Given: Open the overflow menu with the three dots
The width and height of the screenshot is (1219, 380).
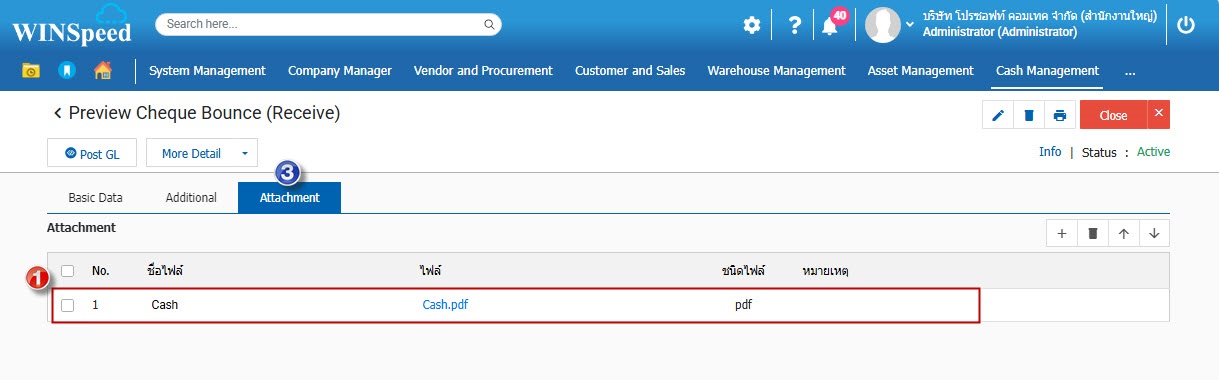Looking at the screenshot, I should (1130, 71).
